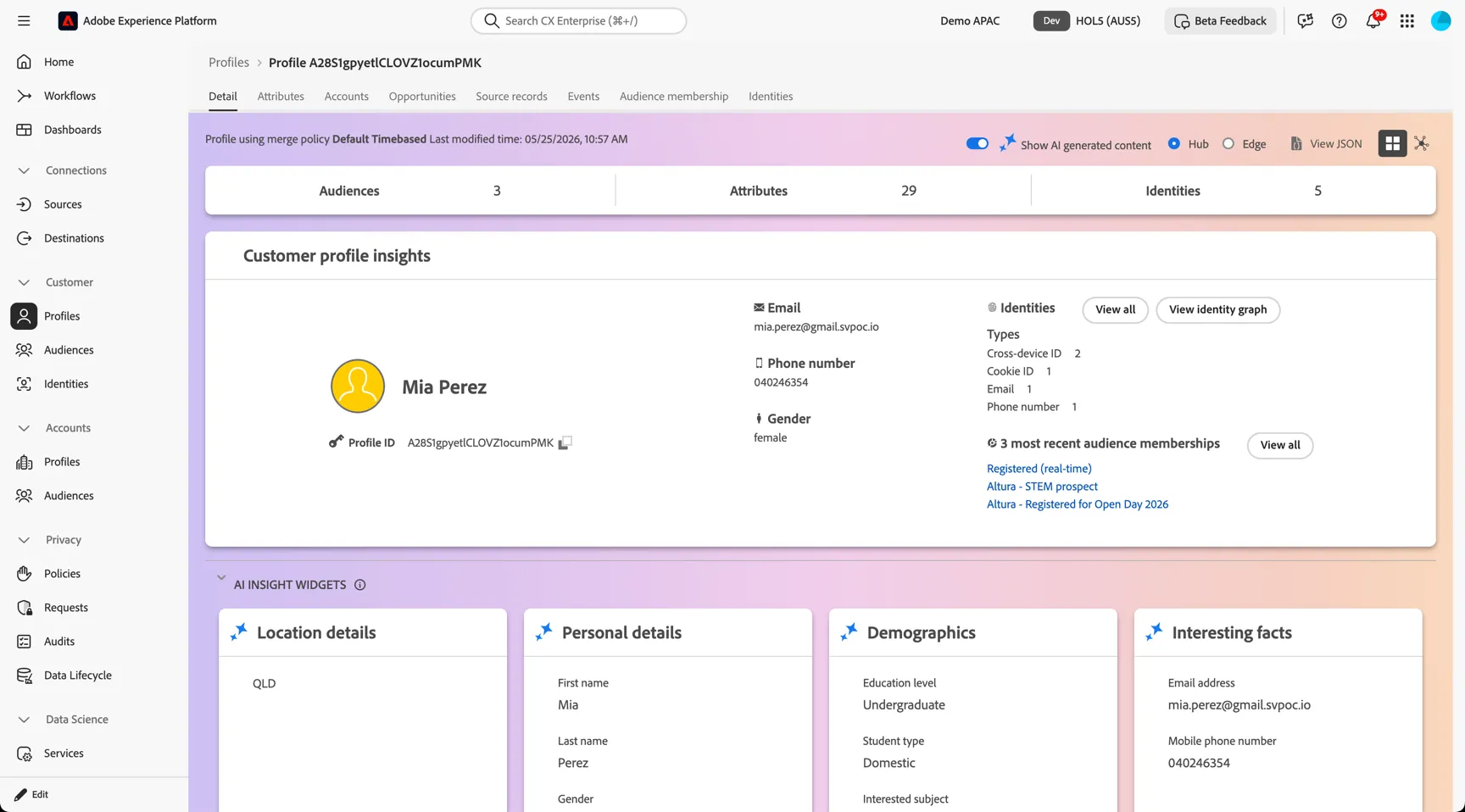Click the View JSON button
The width and height of the screenshot is (1465, 812).
coord(1326,143)
